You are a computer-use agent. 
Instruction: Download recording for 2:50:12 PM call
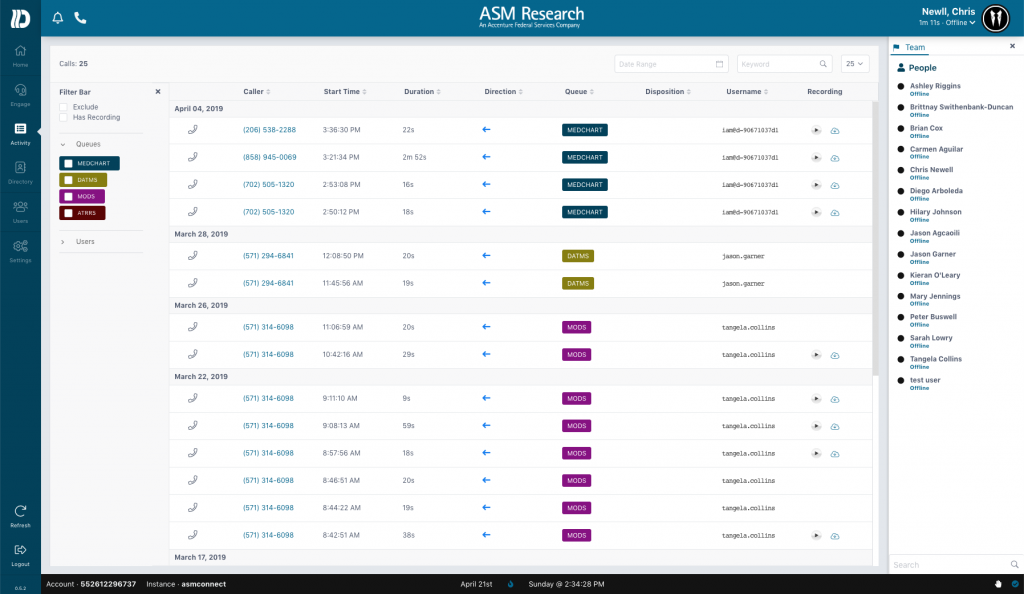[x=835, y=213]
